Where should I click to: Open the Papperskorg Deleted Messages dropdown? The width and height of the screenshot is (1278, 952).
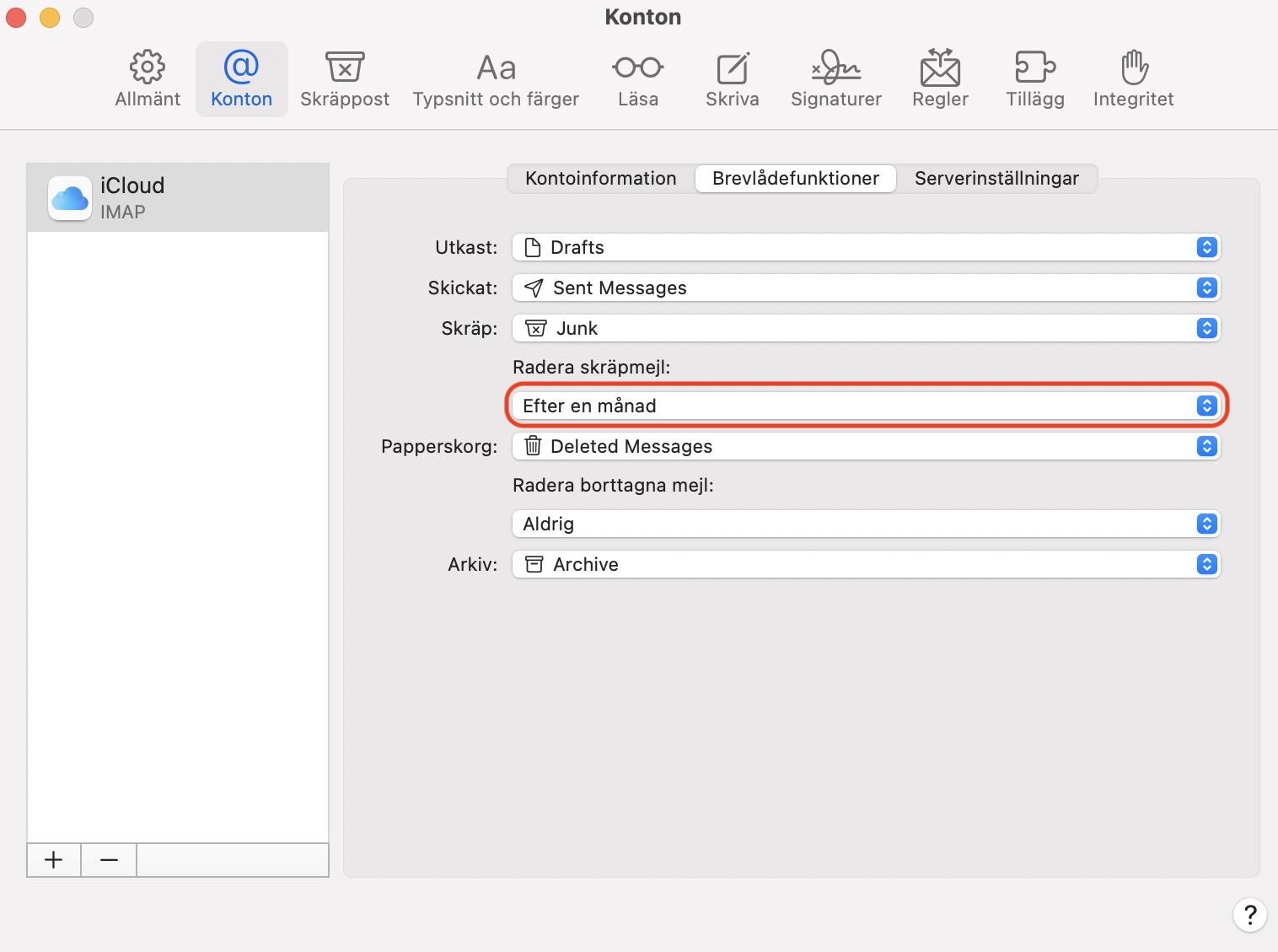point(867,446)
